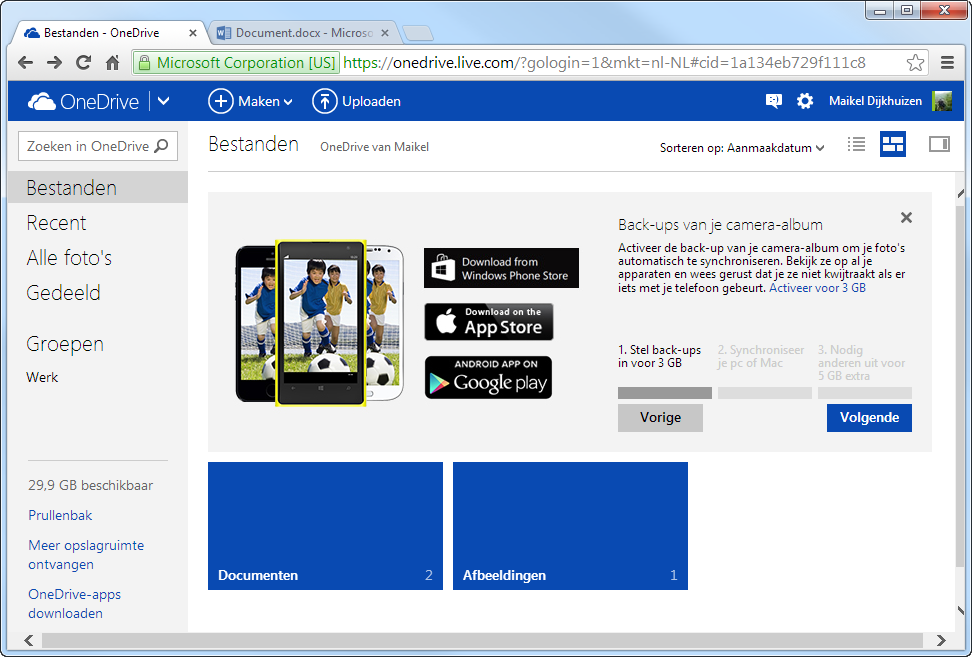Close the camera back-up banner
The image size is (972, 657).
[x=906, y=218]
